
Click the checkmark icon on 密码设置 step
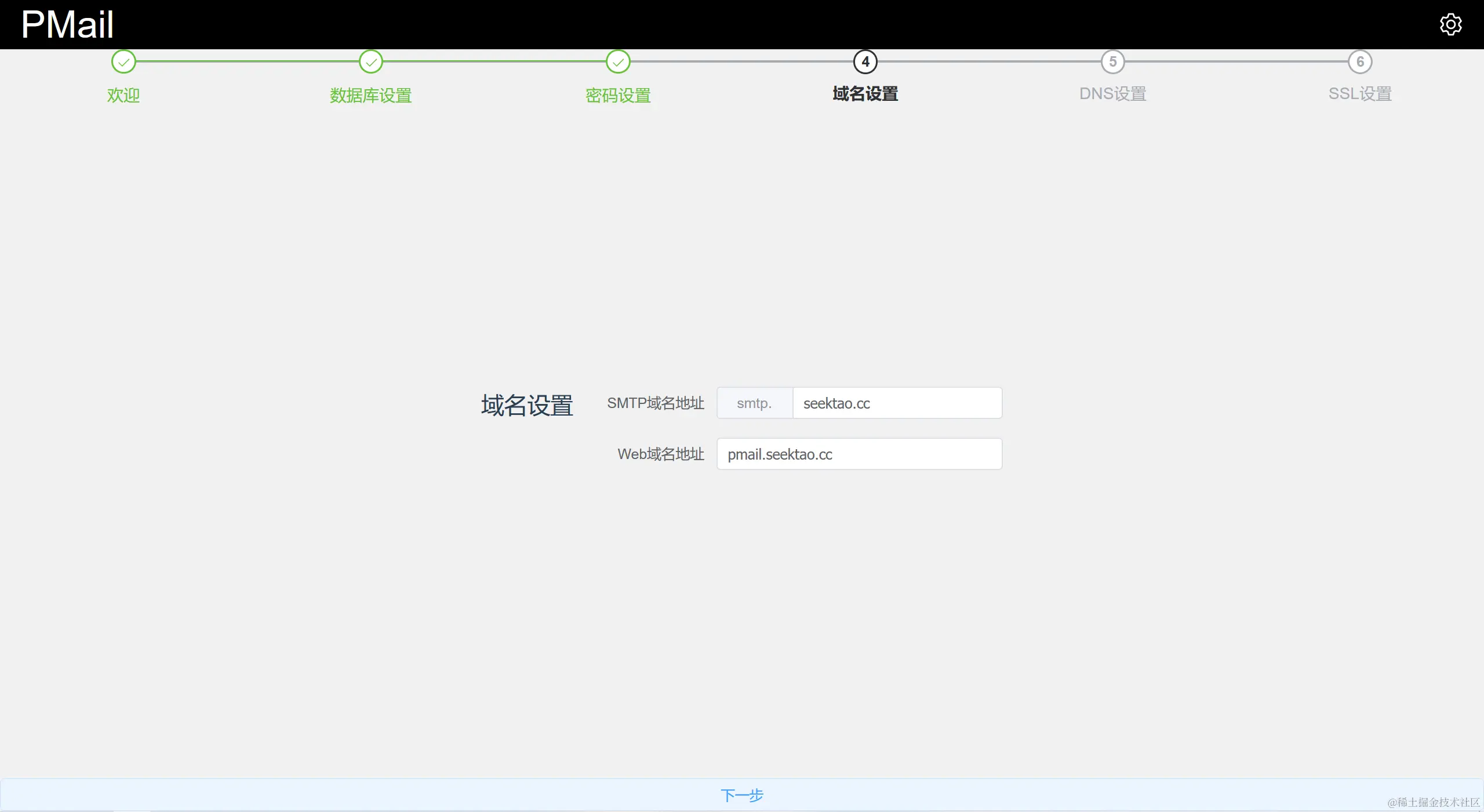pyautogui.click(x=618, y=62)
